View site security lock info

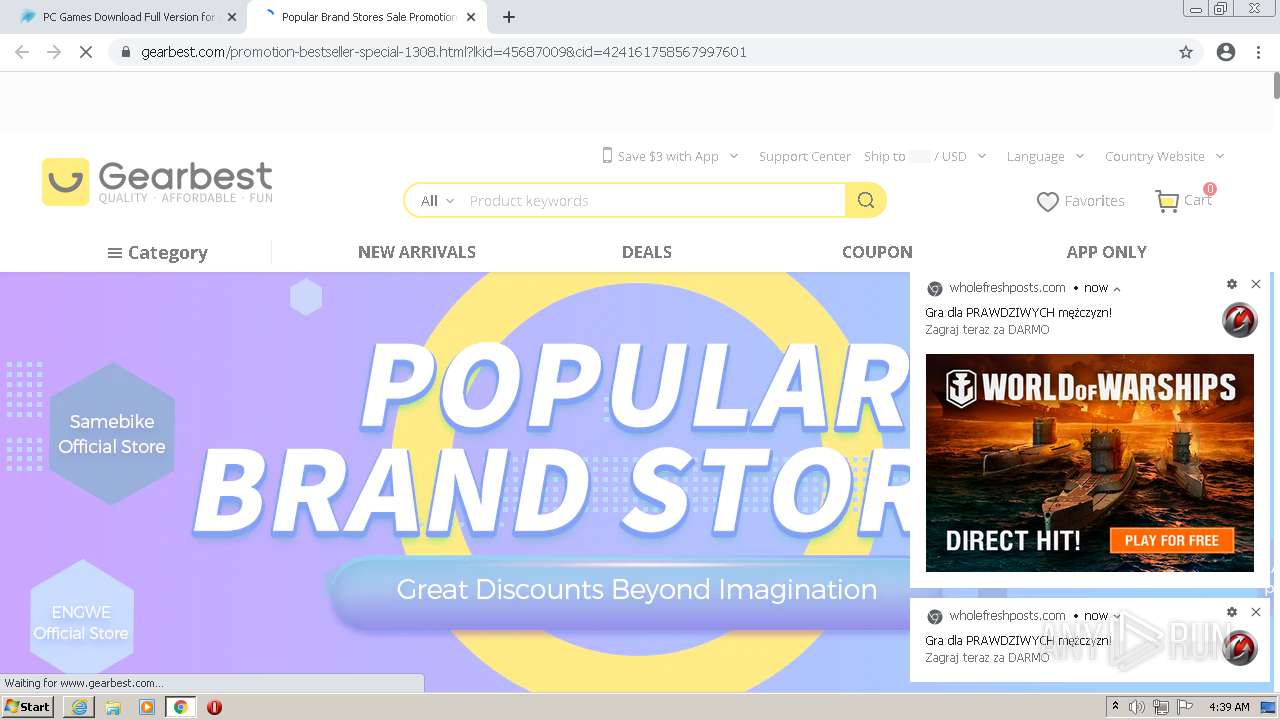pos(126,52)
